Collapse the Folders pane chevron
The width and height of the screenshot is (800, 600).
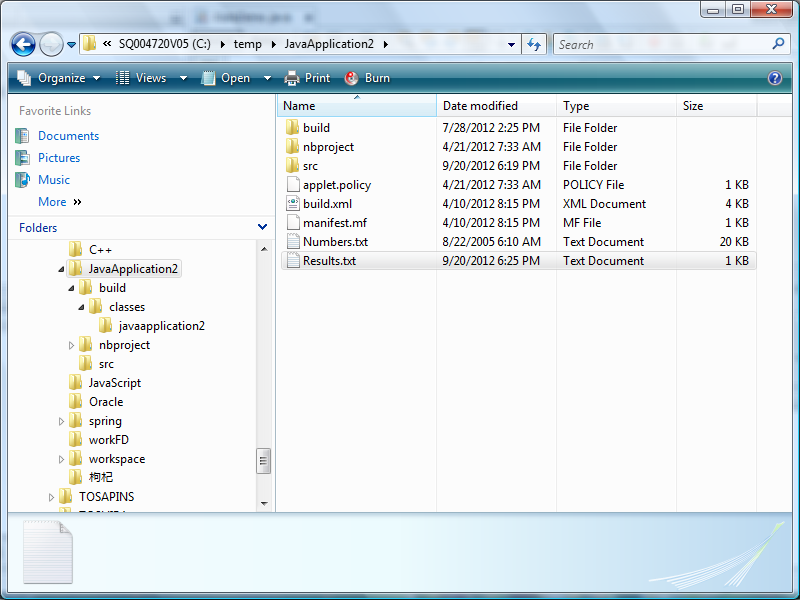(x=262, y=228)
